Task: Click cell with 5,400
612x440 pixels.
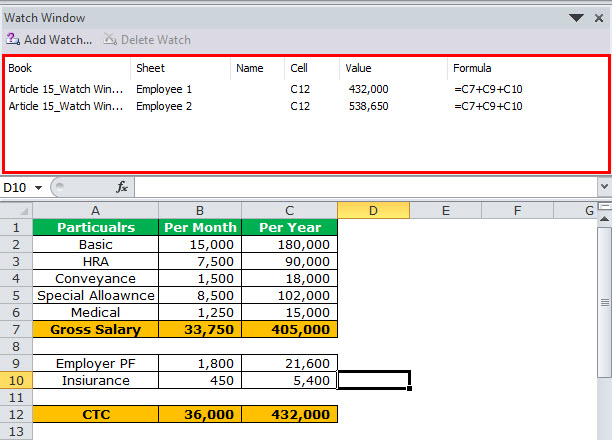Action: pos(290,380)
